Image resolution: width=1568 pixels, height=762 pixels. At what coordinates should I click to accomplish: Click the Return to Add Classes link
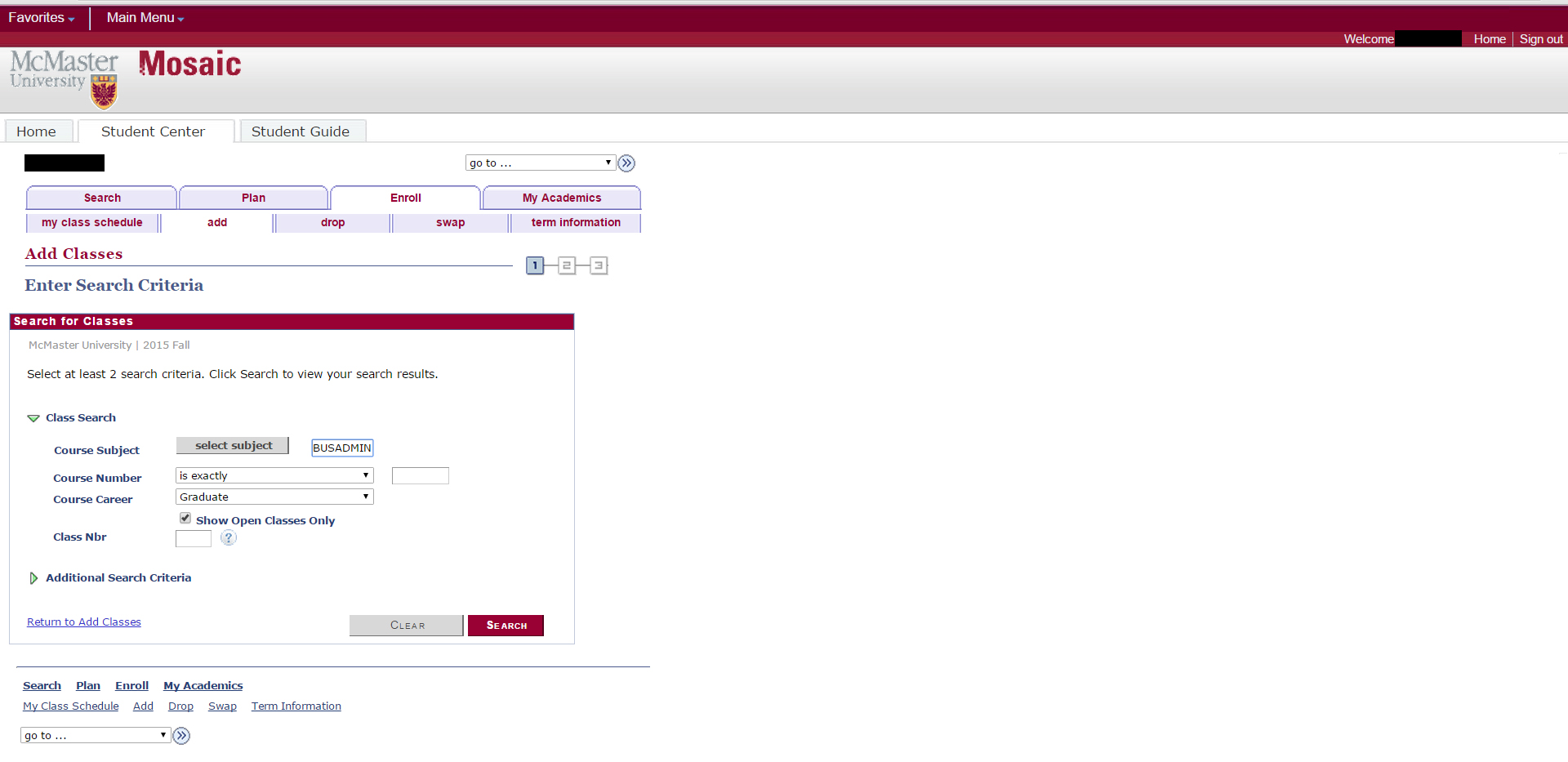84,622
